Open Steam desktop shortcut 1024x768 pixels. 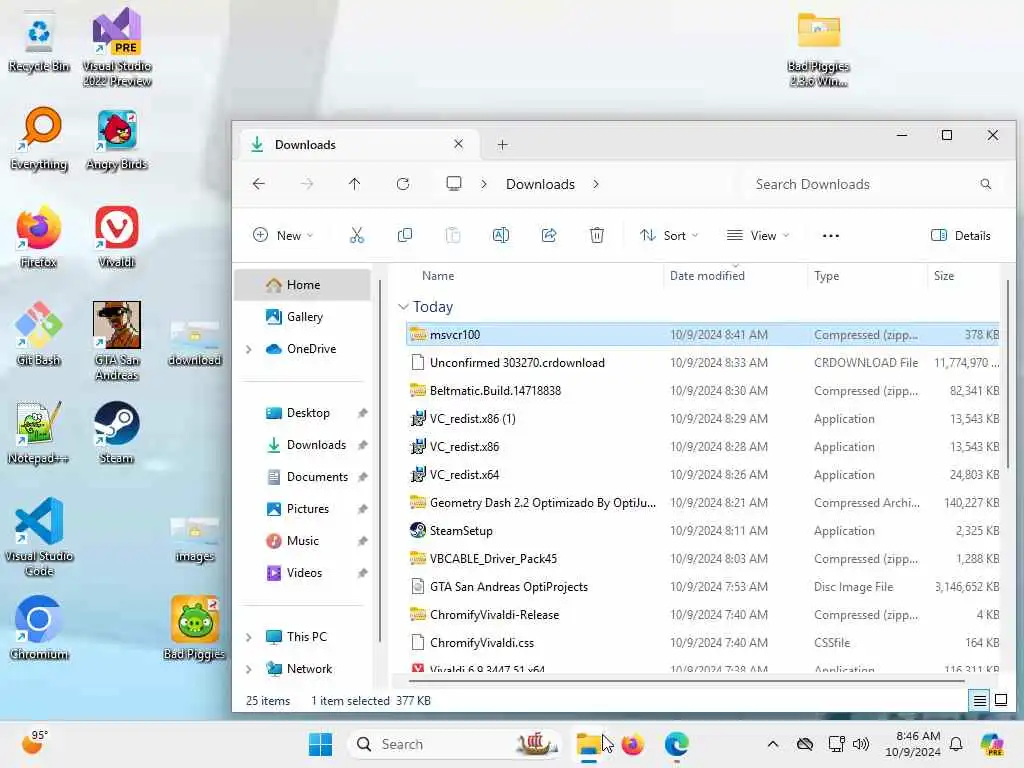117,432
